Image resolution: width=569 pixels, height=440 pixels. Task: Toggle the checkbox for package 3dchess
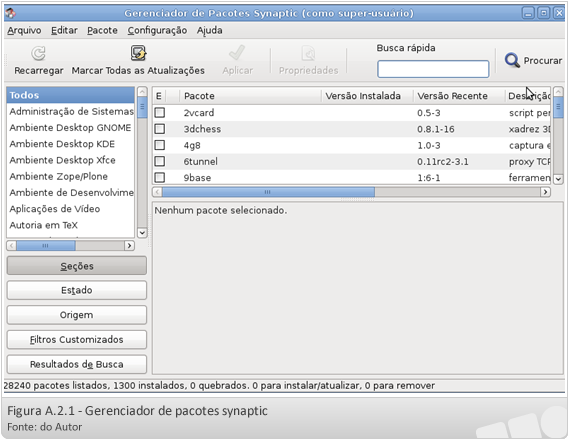160,129
